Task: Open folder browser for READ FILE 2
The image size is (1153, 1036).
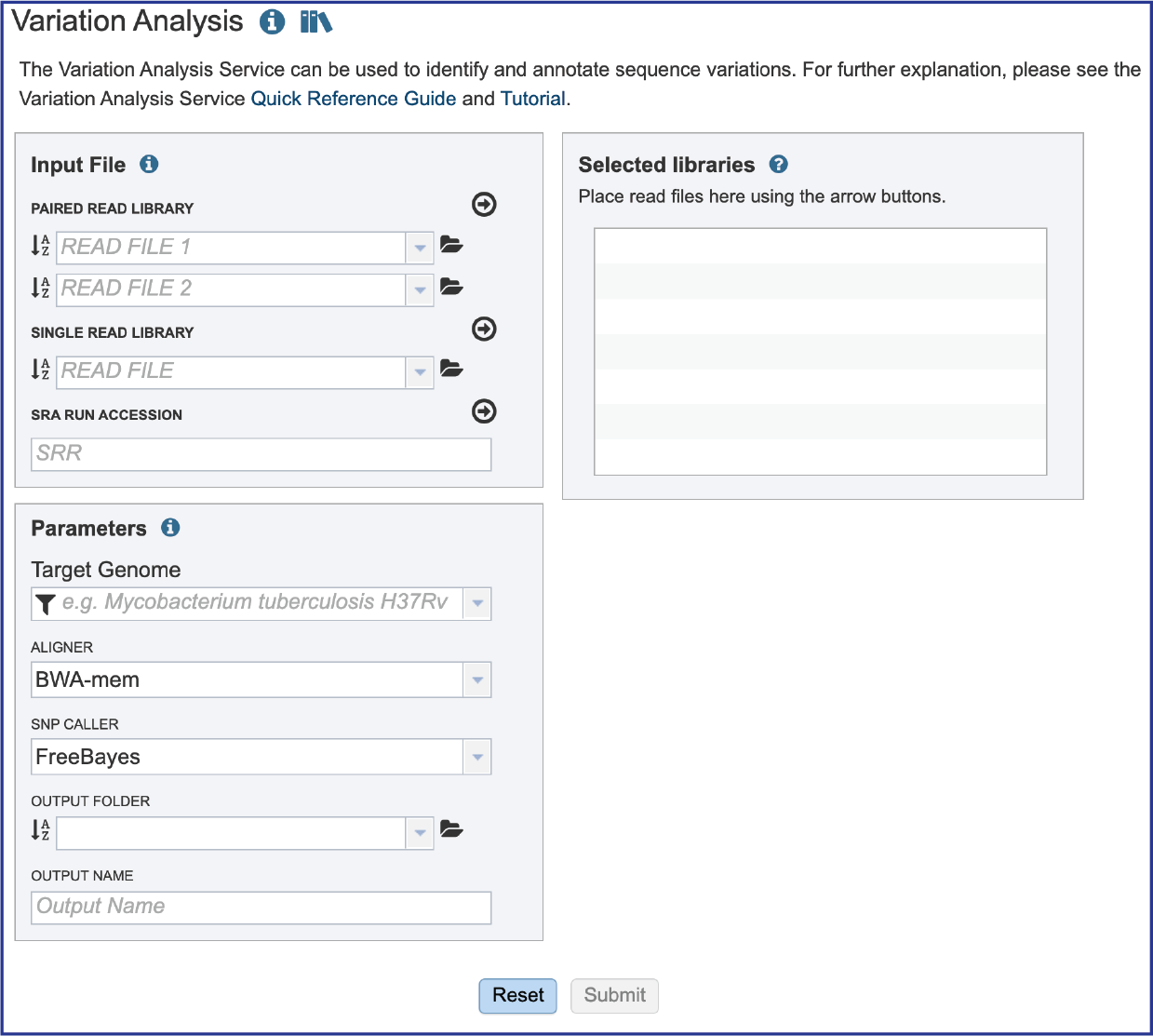Action: tap(451, 287)
